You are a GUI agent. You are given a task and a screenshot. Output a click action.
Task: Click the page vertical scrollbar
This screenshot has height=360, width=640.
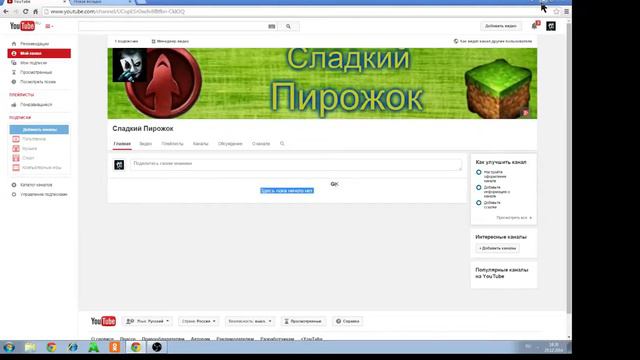click(x=569, y=167)
